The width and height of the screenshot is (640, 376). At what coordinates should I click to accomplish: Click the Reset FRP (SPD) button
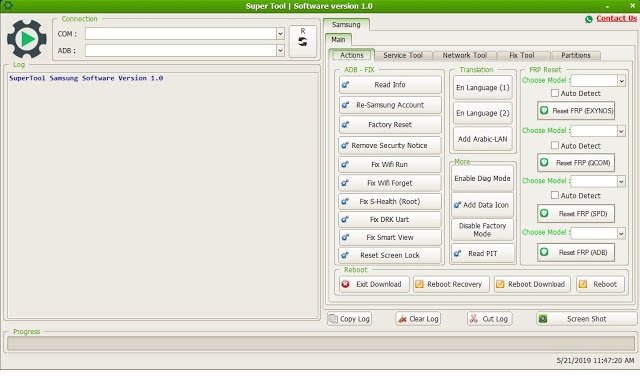[x=576, y=214]
